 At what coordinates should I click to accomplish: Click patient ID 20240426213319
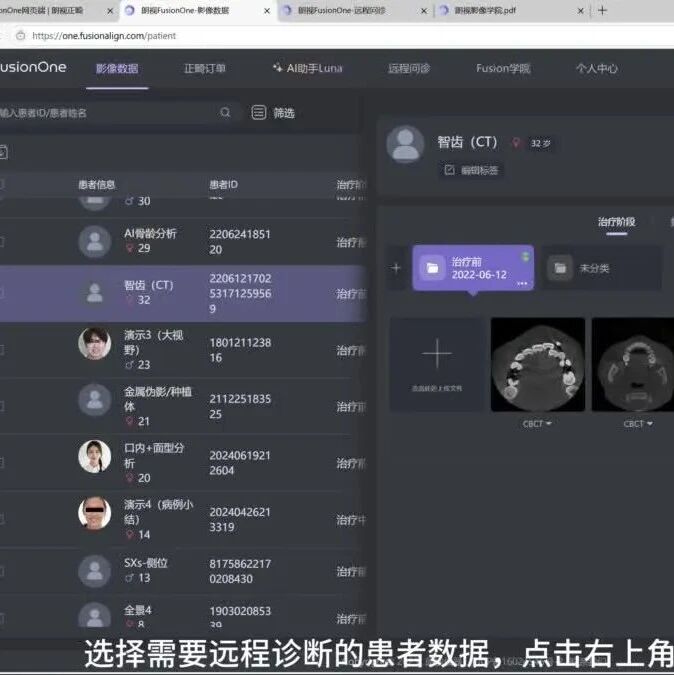point(240,519)
